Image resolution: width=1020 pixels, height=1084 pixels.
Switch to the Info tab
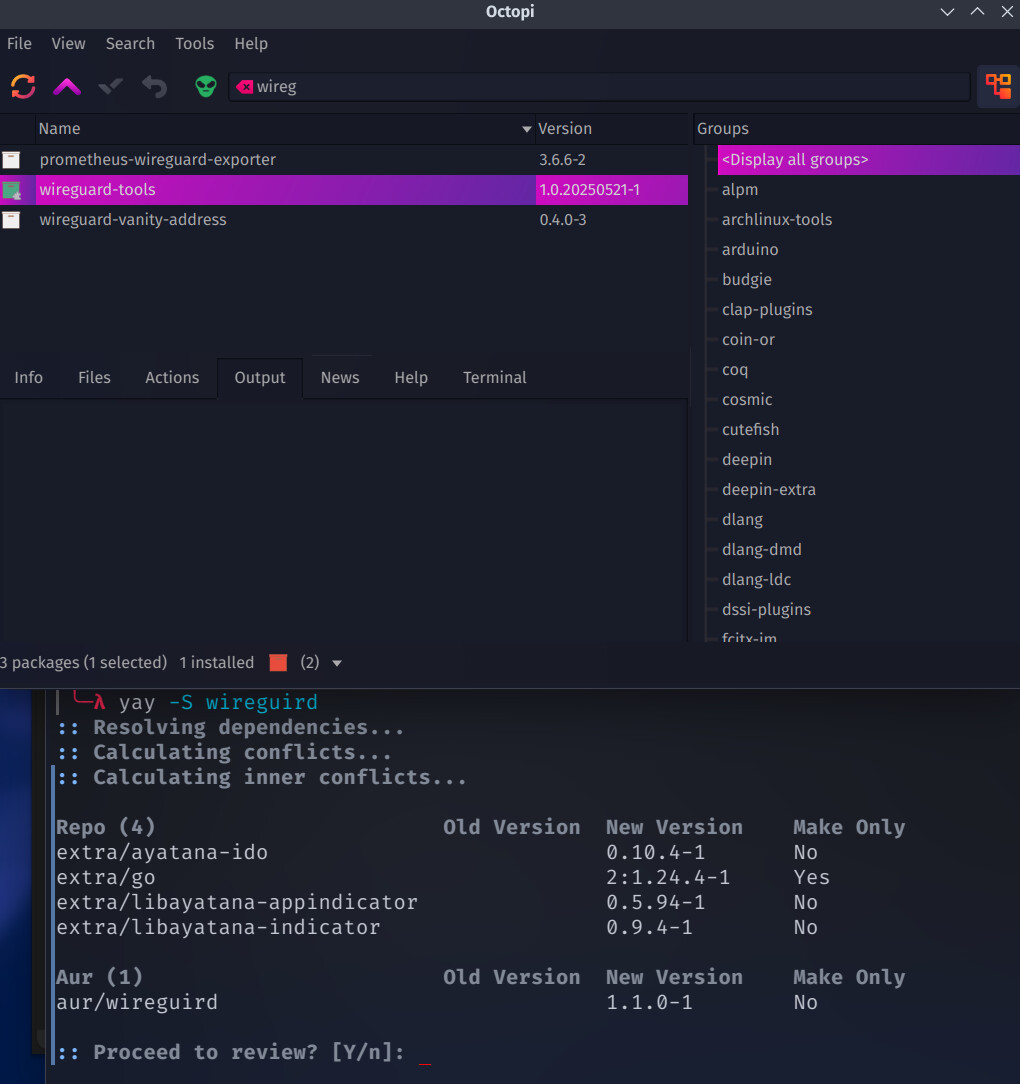click(x=28, y=377)
